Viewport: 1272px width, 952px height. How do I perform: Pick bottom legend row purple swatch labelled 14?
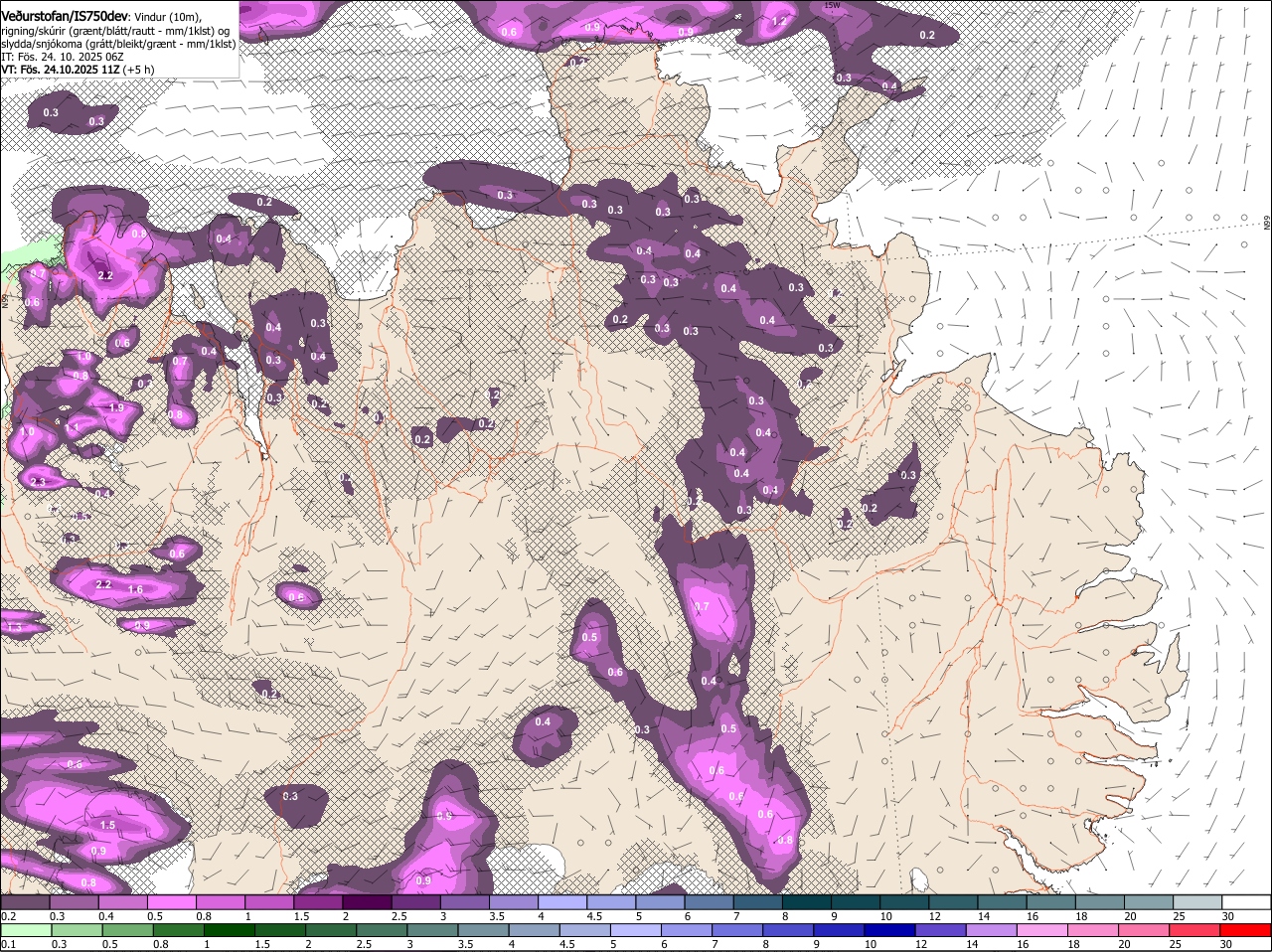(992, 930)
